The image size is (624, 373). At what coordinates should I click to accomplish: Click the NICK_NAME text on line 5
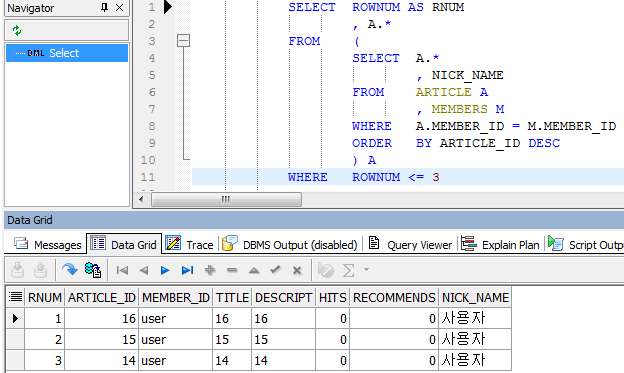click(x=468, y=75)
